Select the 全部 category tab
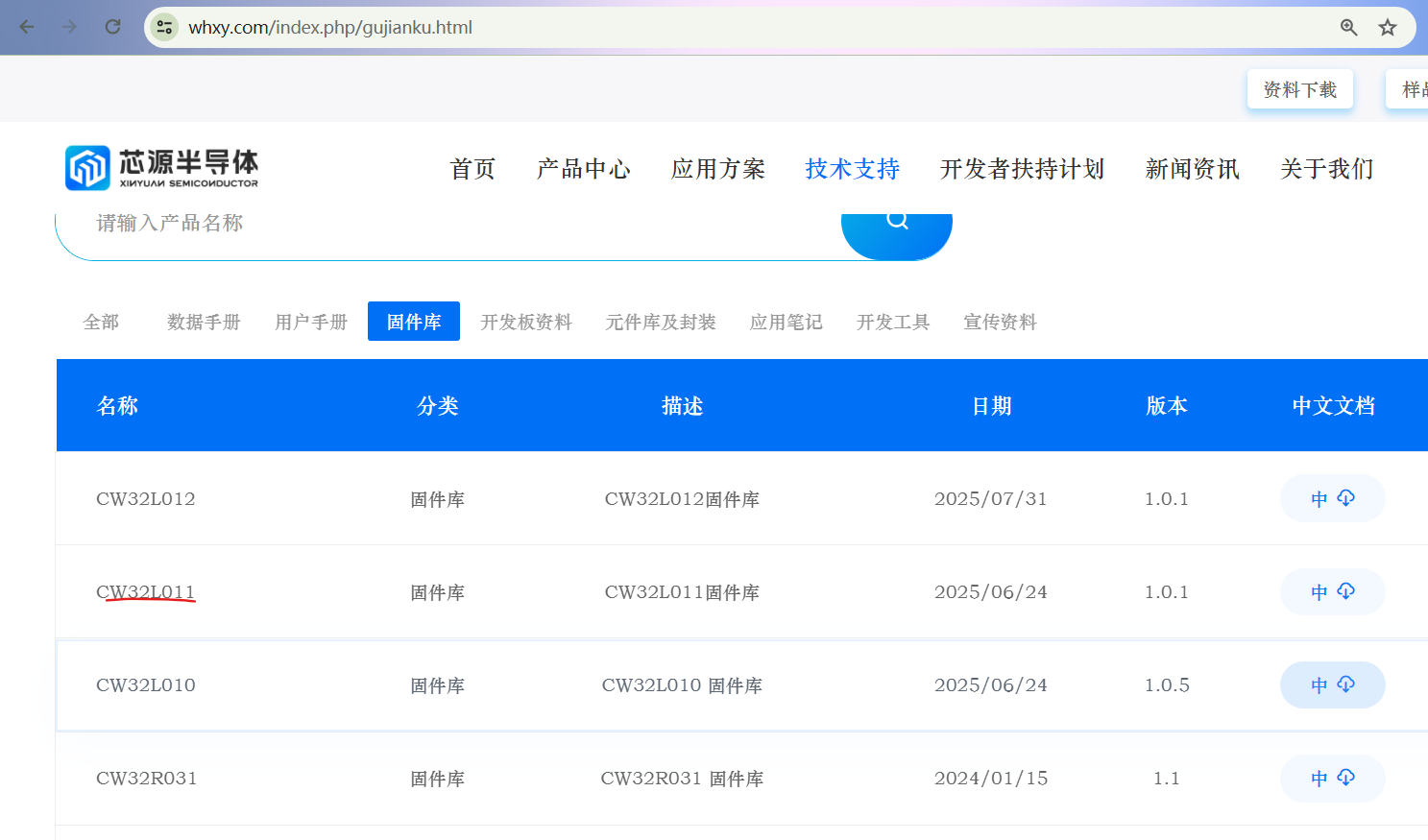The height and width of the screenshot is (840, 1428). (102, 322)
